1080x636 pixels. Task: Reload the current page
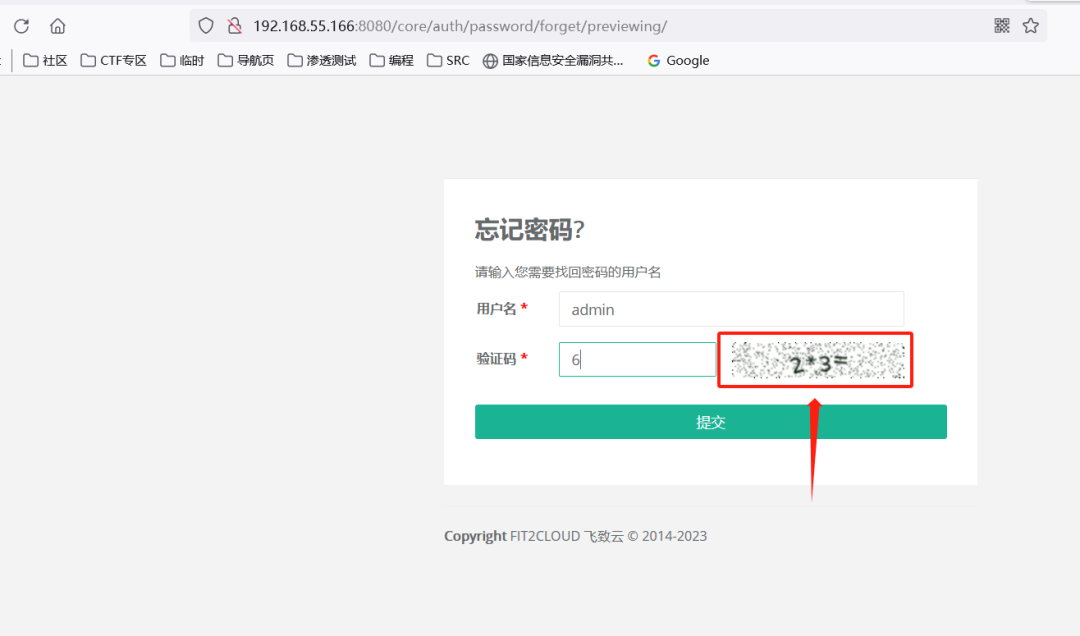tap(20, 26)
